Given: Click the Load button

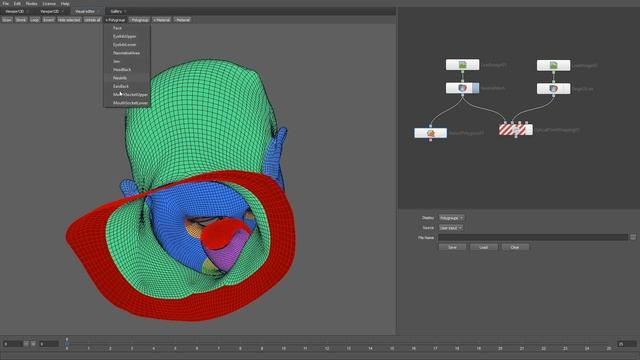Looking at the screenshot, I should coord(484,247).
